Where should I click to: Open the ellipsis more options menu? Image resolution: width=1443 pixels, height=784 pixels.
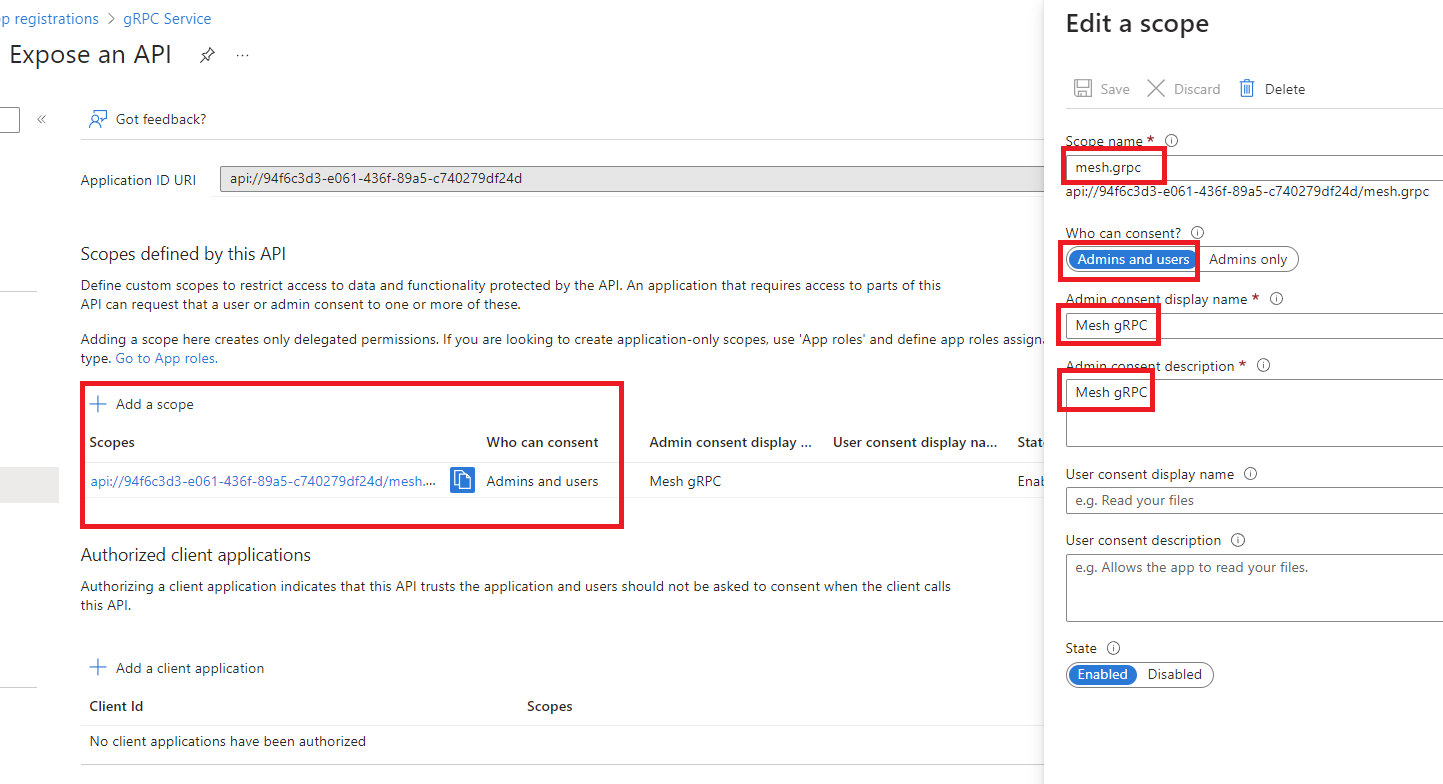tap(242, 55)
